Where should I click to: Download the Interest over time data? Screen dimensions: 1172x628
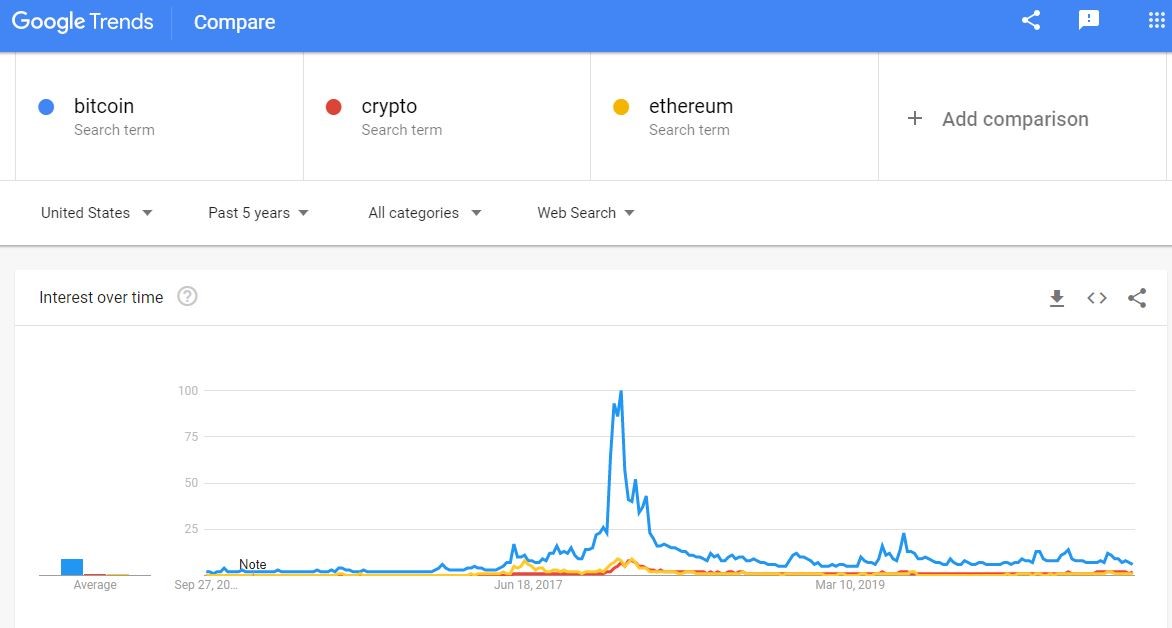pyautogui.click(x=1056, y=298)
